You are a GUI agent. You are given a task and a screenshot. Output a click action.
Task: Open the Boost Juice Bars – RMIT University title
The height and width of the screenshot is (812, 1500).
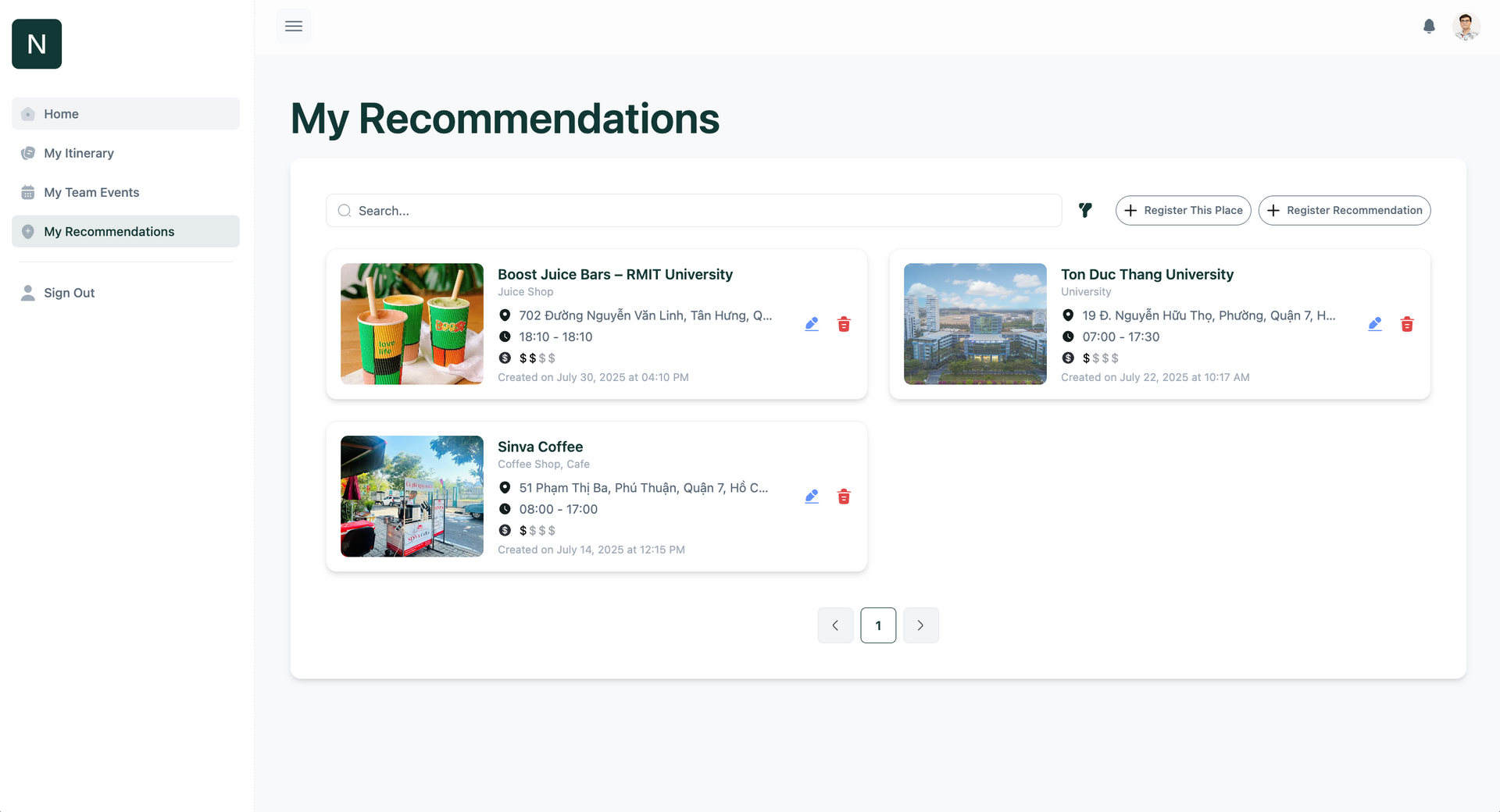click(x=615, y=274)
